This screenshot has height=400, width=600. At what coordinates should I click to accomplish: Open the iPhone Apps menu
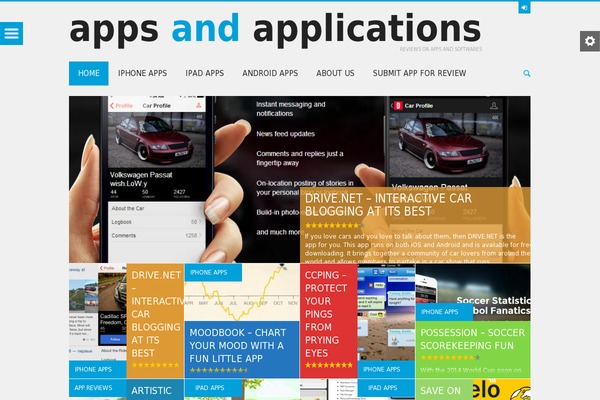142,73
